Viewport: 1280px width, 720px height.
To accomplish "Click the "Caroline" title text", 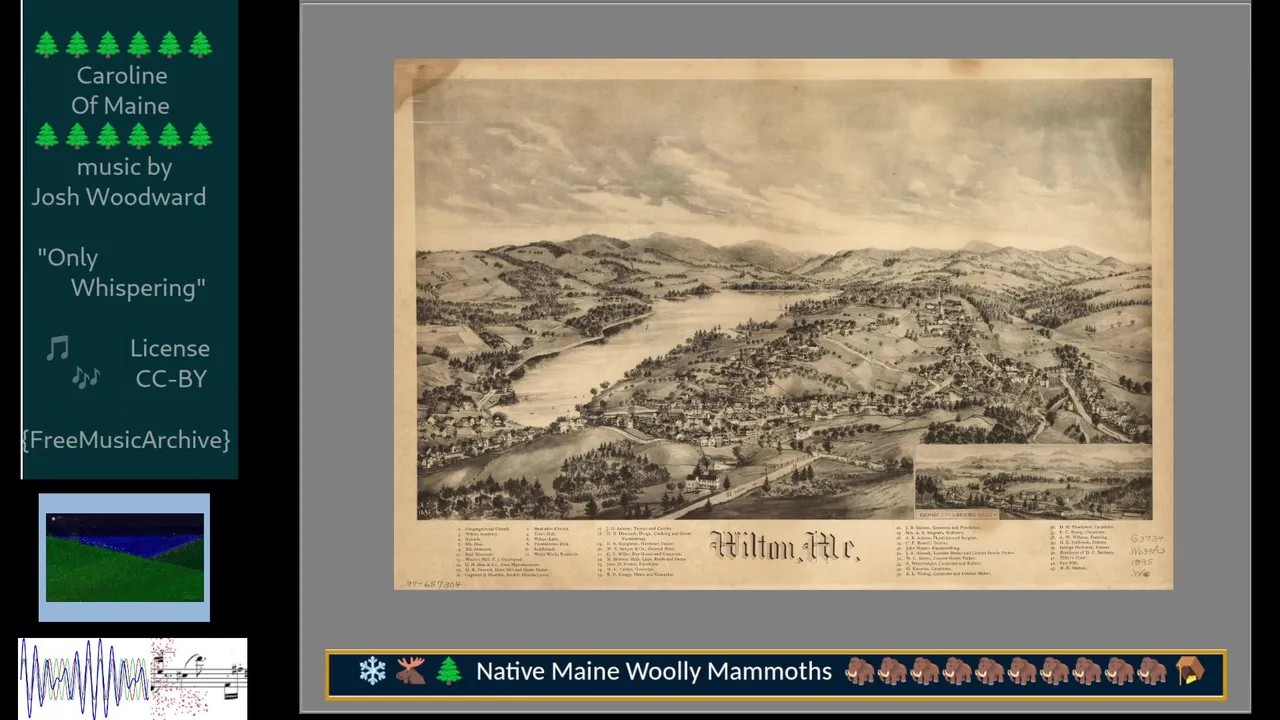I will [122, 75].
